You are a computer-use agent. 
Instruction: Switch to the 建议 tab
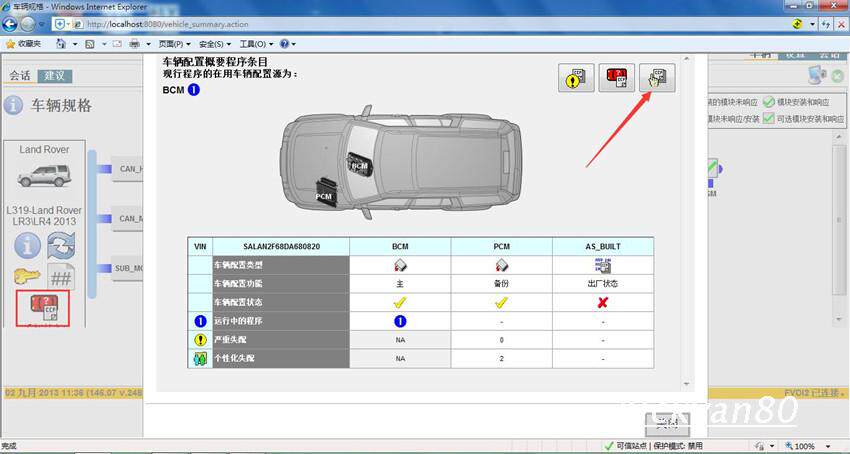[x=55, y=76]
